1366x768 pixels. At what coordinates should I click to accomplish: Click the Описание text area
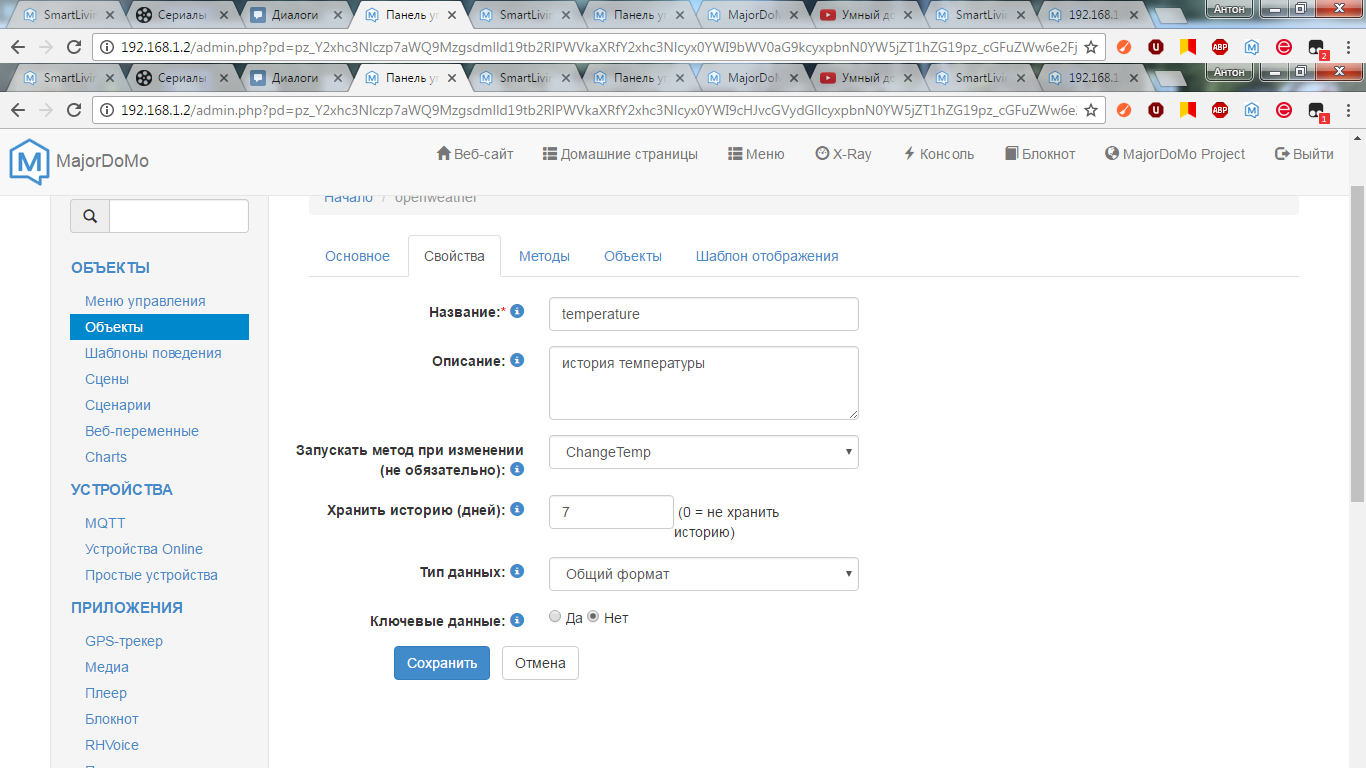[x=704, y=383]
